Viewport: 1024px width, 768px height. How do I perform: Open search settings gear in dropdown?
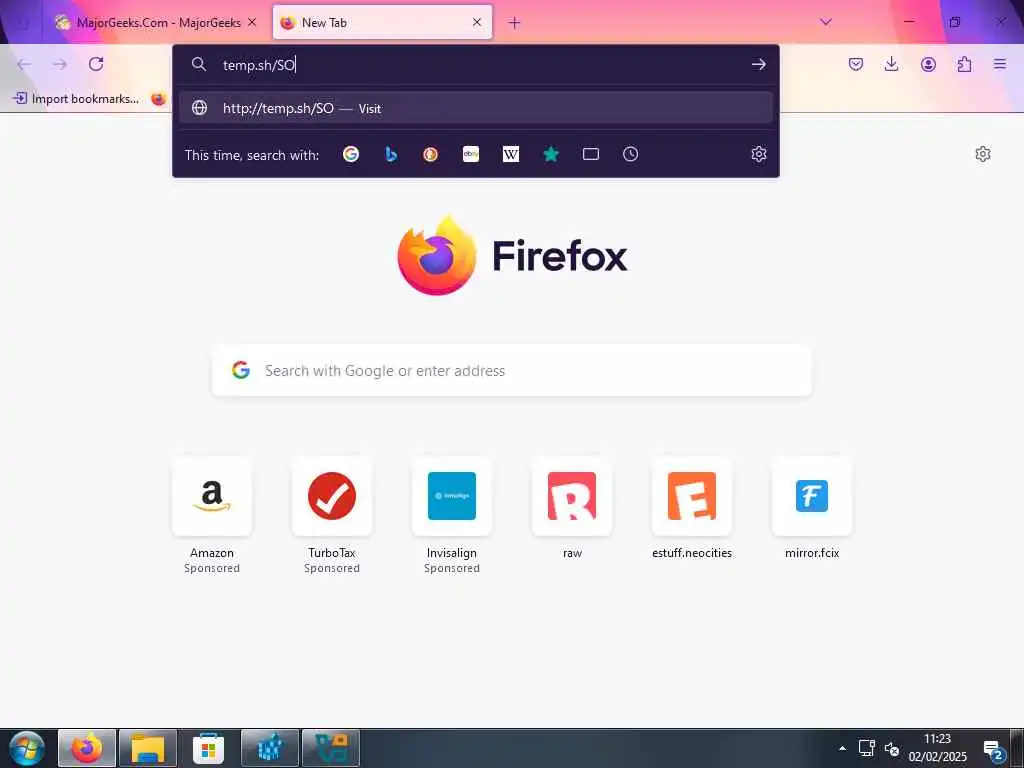(x=758, y=154)
